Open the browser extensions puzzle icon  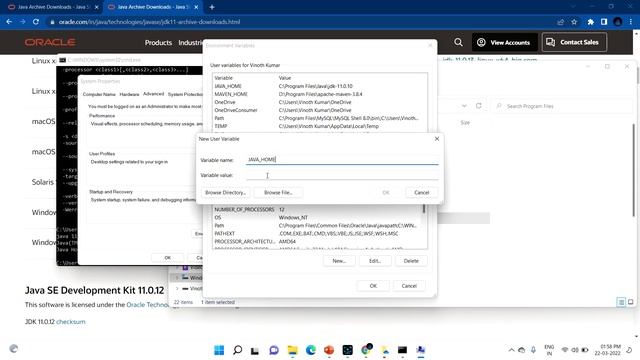pos(591,22)
